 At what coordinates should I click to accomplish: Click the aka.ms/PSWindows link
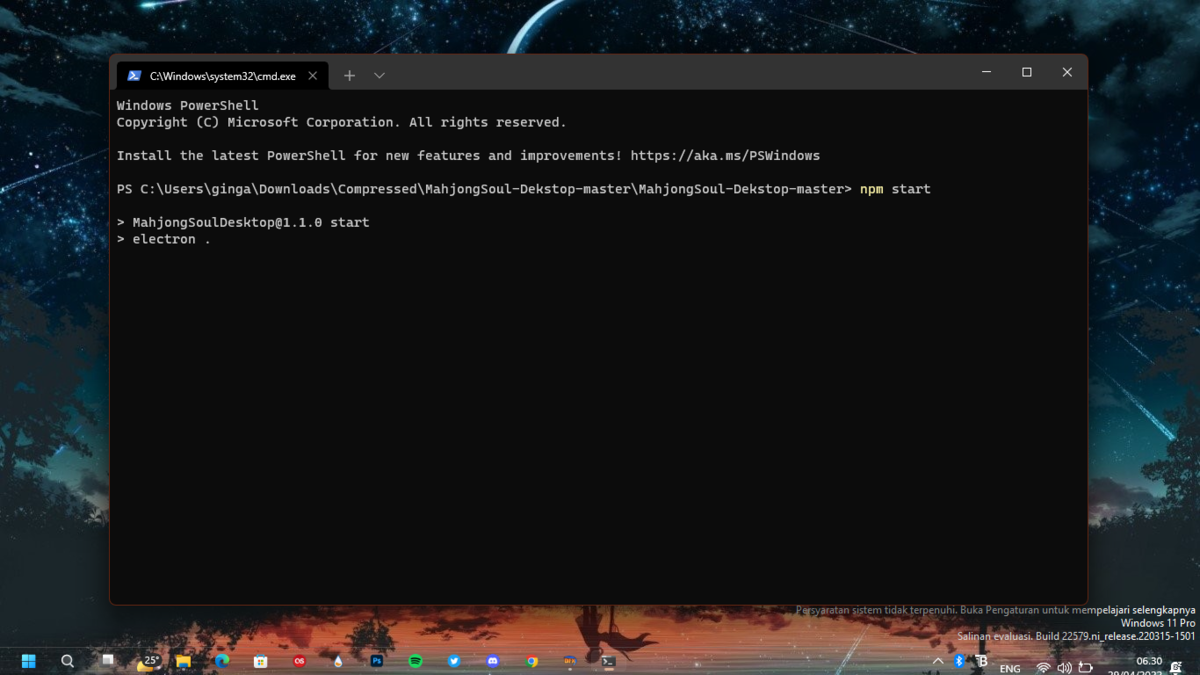click(725, 156)
